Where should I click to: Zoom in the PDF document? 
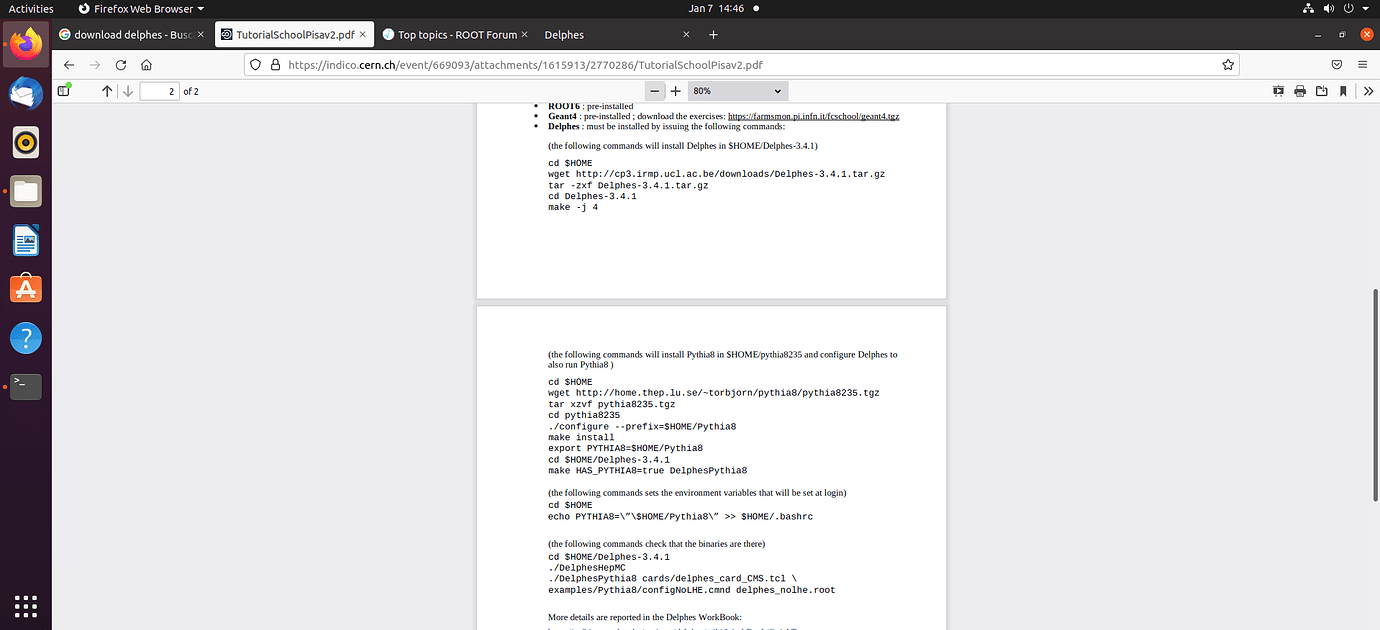click(x=676, y=91)
